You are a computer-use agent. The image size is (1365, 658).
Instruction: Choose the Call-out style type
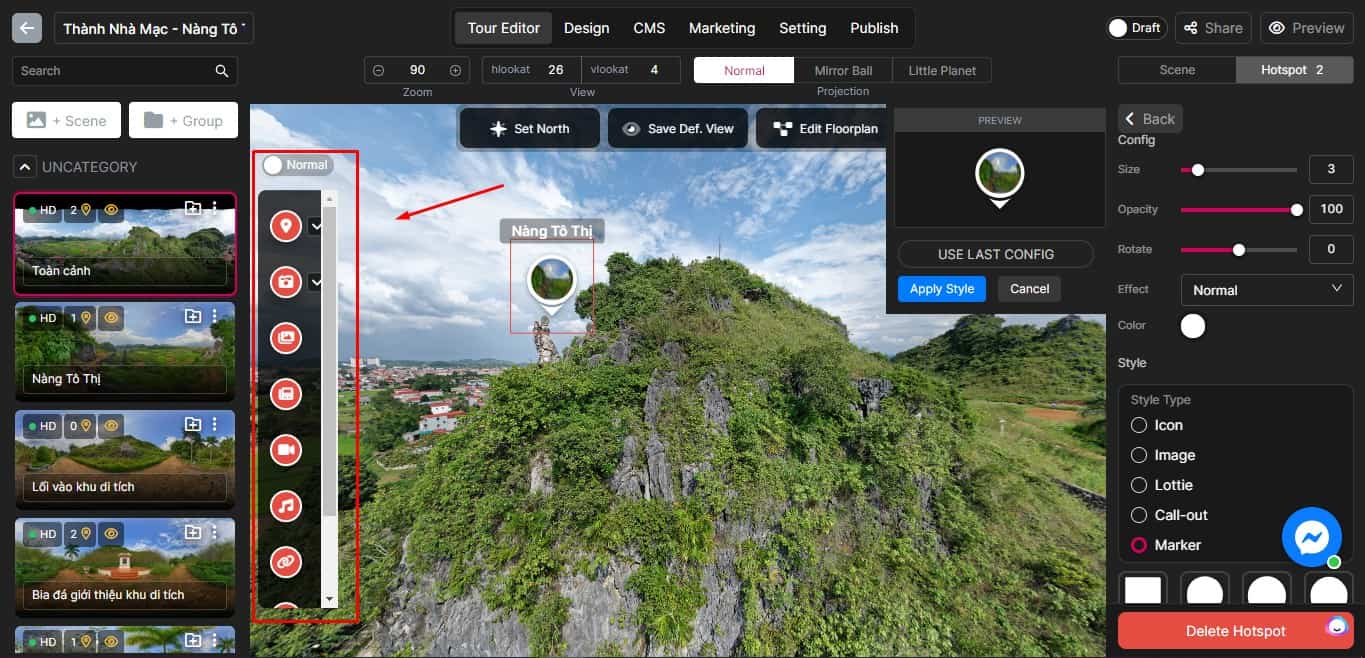click(1139, 515)
